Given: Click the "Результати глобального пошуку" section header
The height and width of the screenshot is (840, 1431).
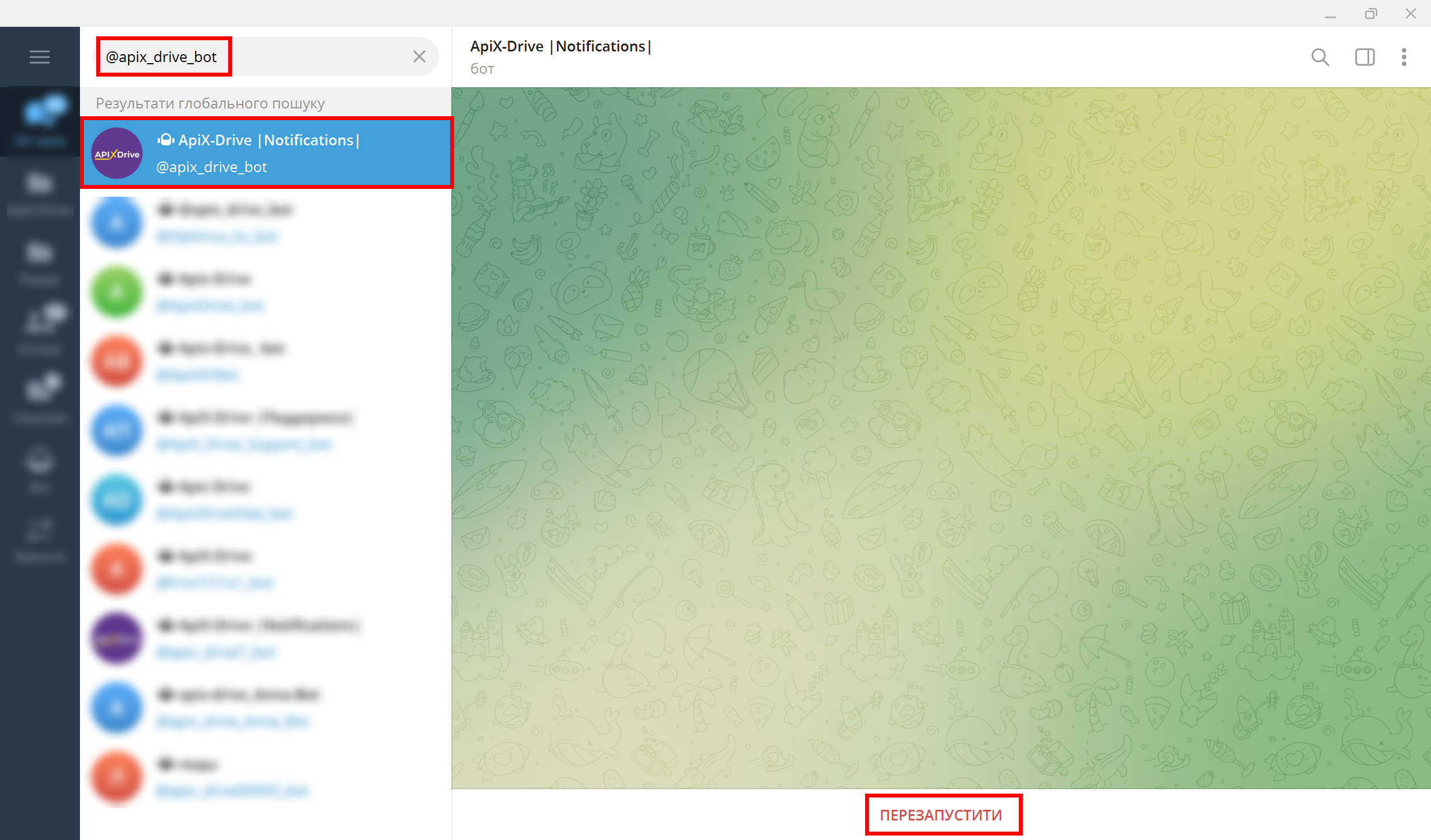Looking at the screenshot, I should click(x=210, y=103).
